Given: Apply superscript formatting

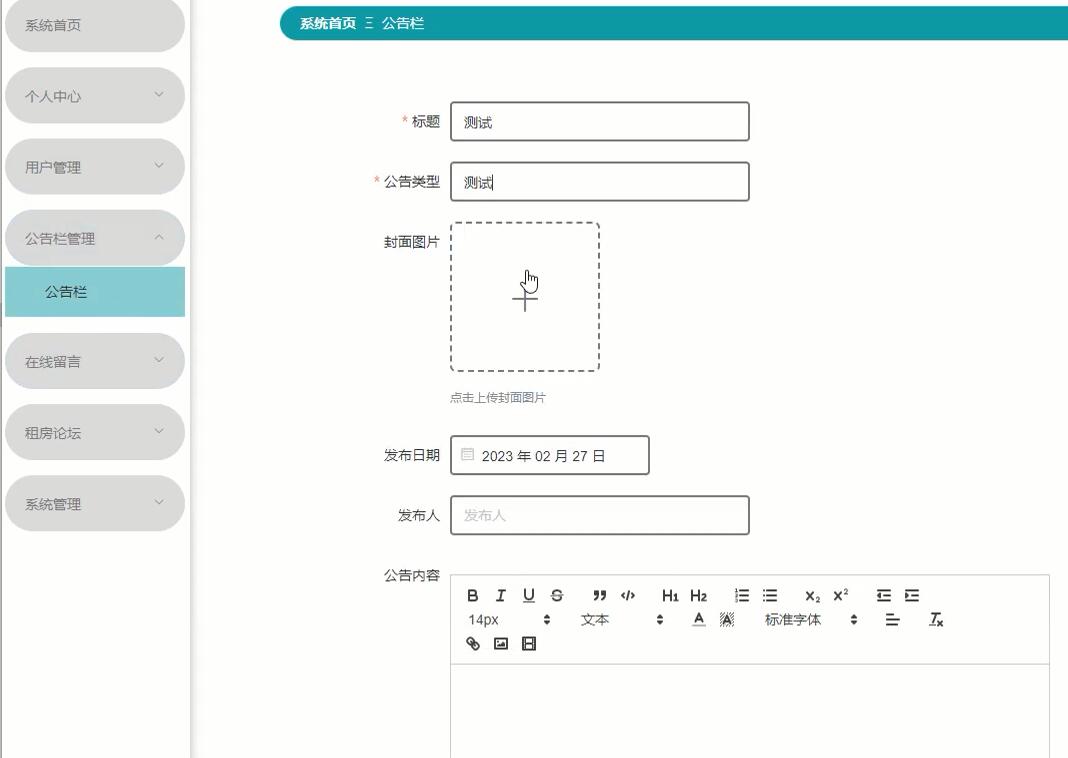Looking at the screenshot, I should point(841,595).
